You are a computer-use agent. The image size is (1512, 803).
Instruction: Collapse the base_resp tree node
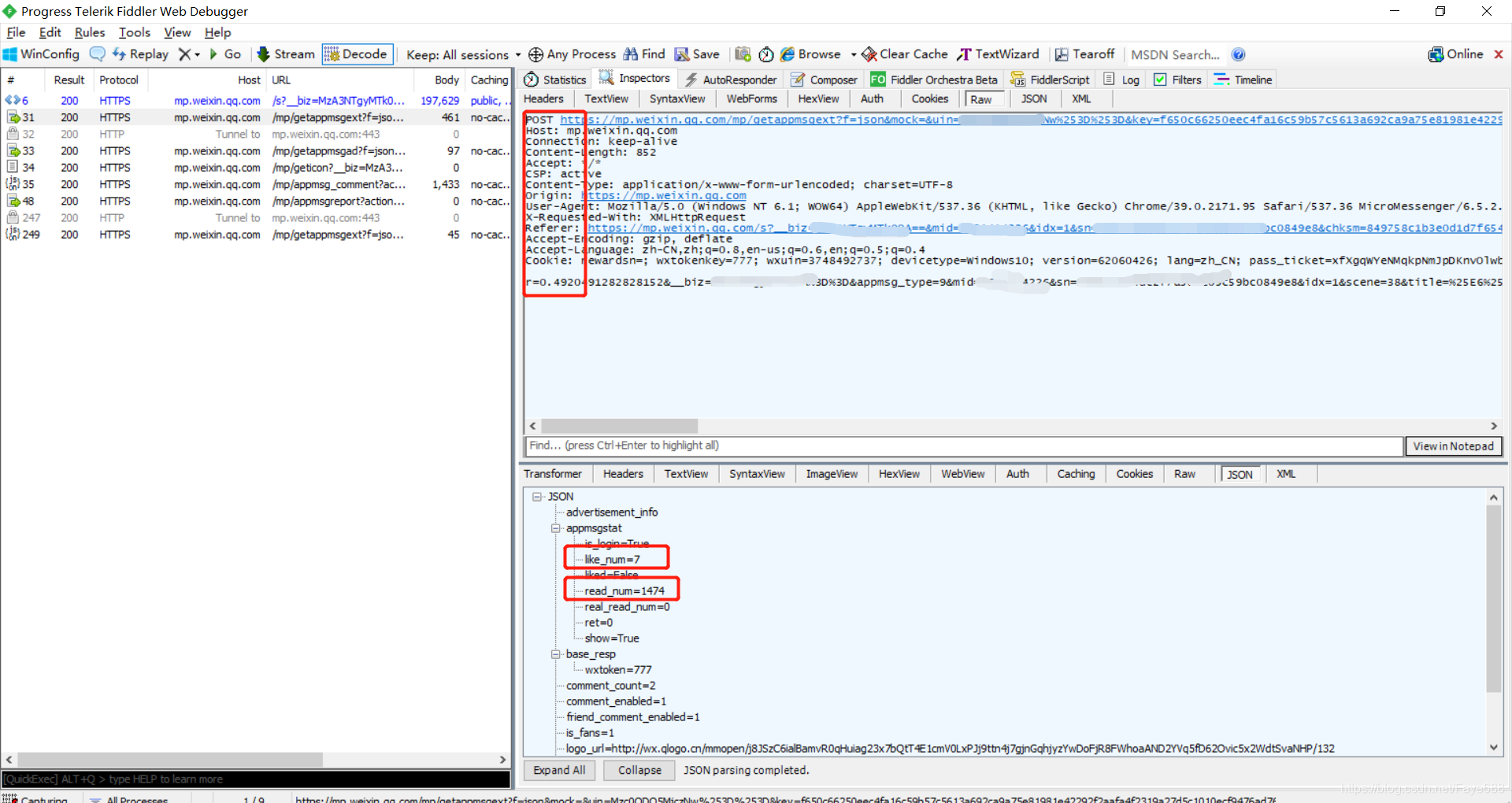click(555, 654)
